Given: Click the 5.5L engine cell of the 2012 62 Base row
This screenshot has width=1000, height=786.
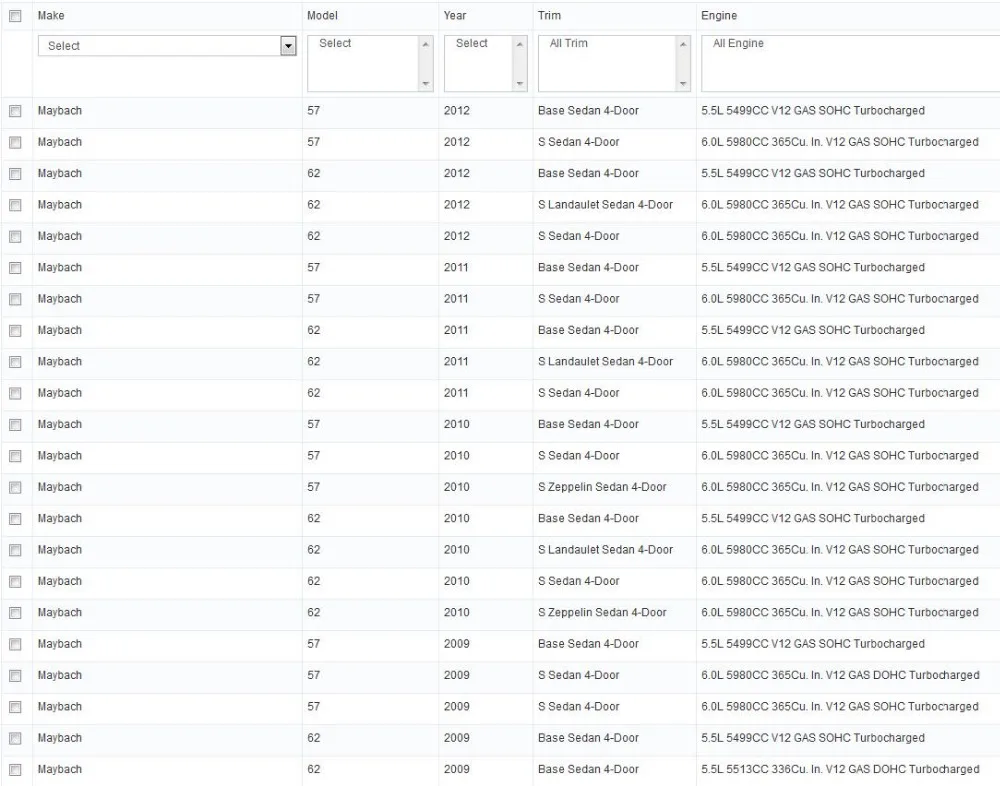Looking at the screenshot, I should [x=812, y=173].
